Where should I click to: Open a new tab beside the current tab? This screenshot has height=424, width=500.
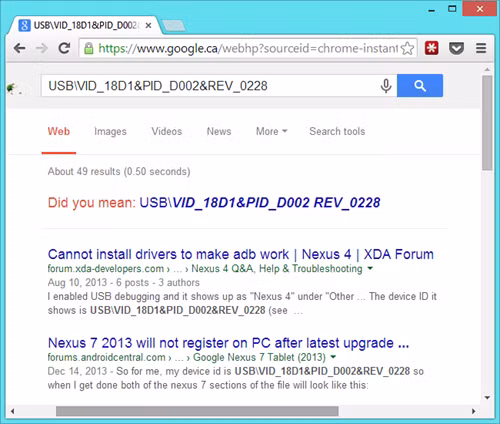click(x=174, y=26)
